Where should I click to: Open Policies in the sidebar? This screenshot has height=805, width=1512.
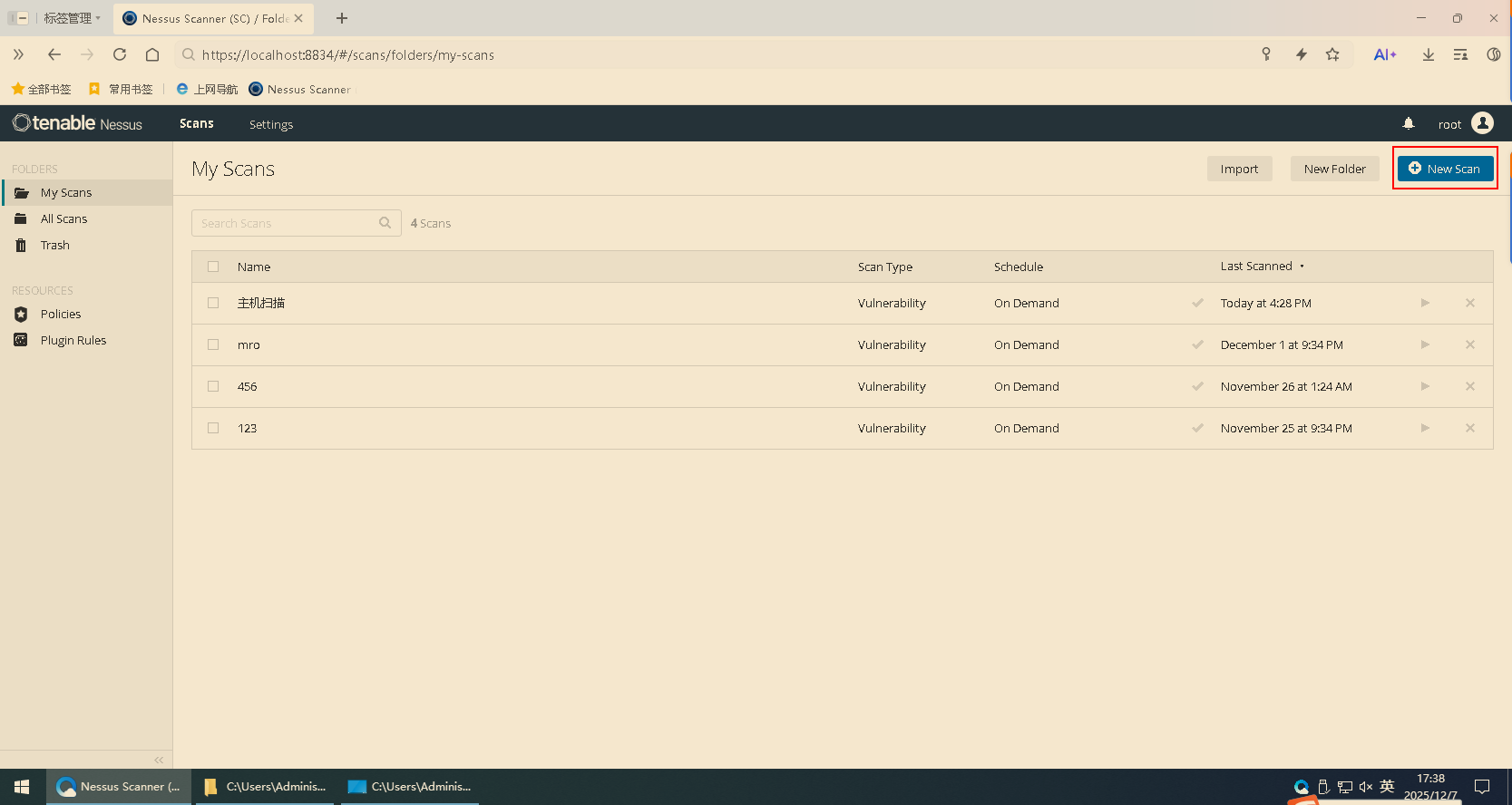pyautogui.click(x=61, y=314)
